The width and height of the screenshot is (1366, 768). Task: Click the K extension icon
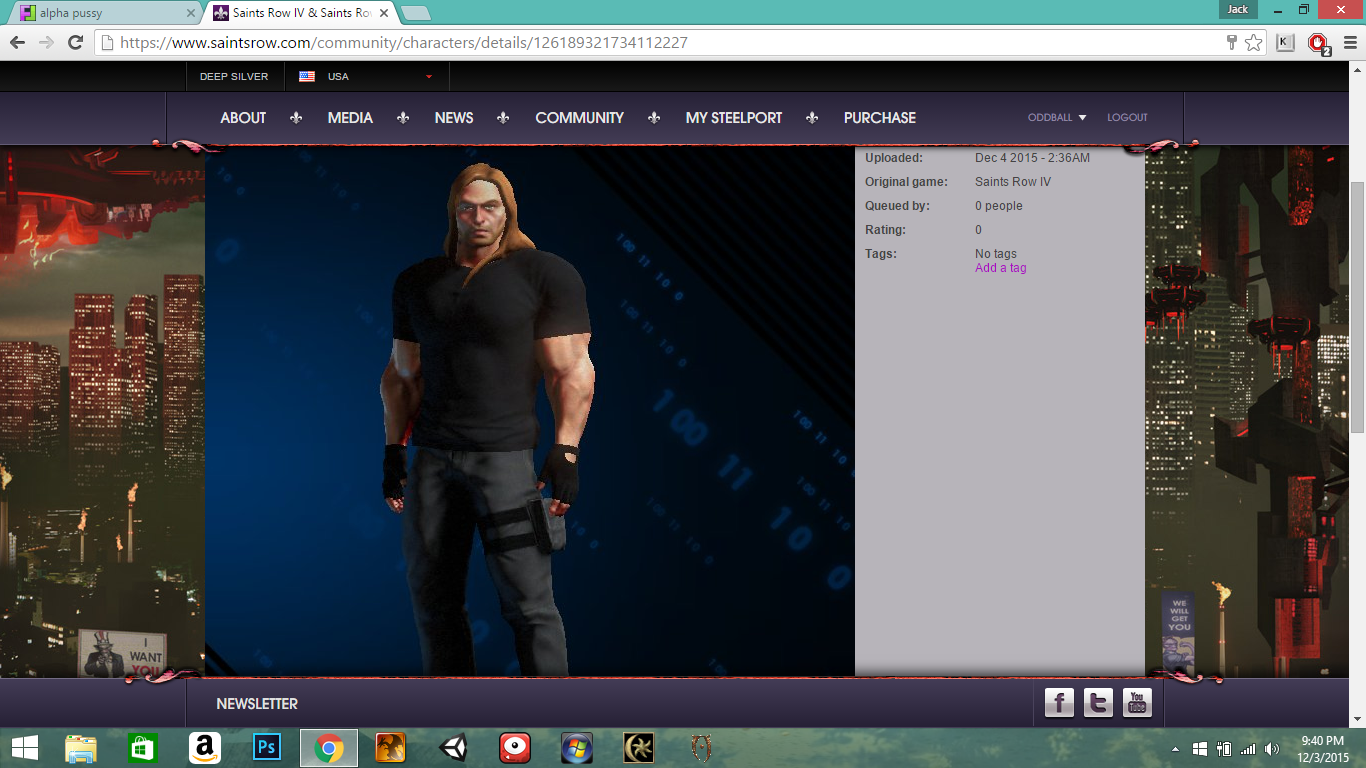pos(1286,43)
